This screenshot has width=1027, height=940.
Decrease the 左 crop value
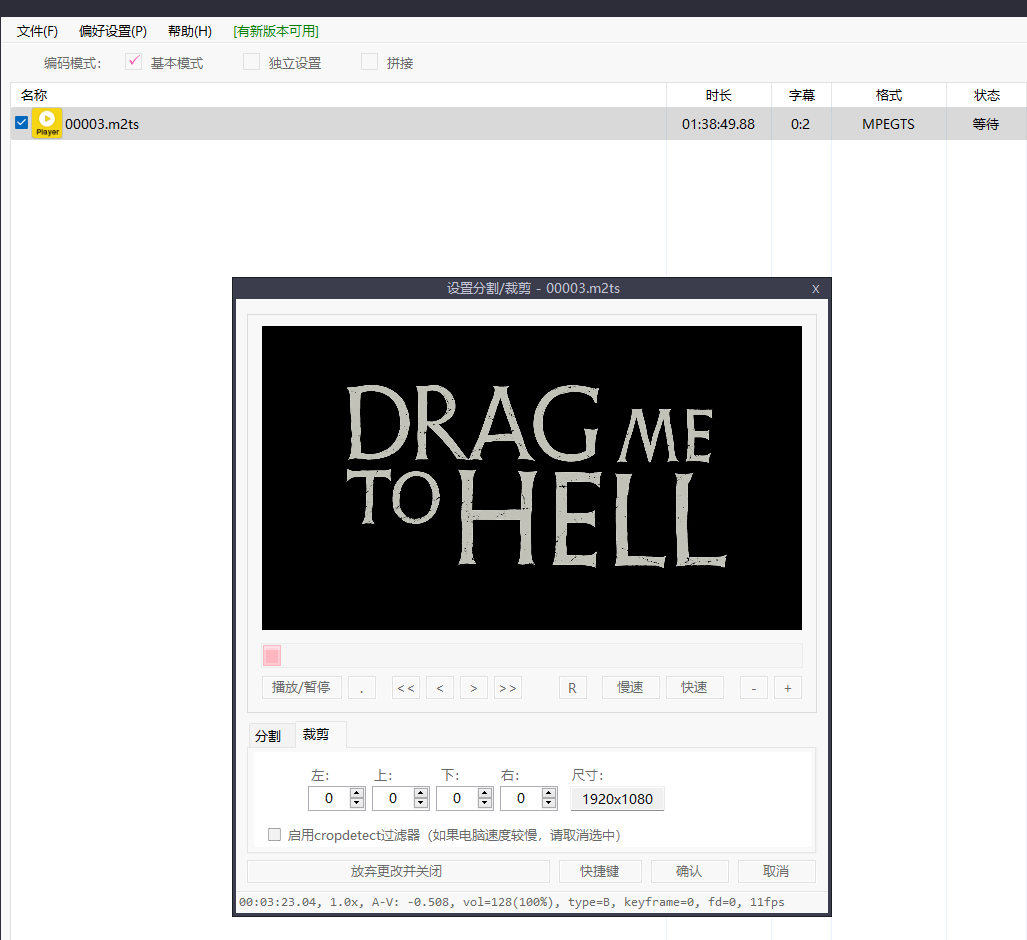357,804
